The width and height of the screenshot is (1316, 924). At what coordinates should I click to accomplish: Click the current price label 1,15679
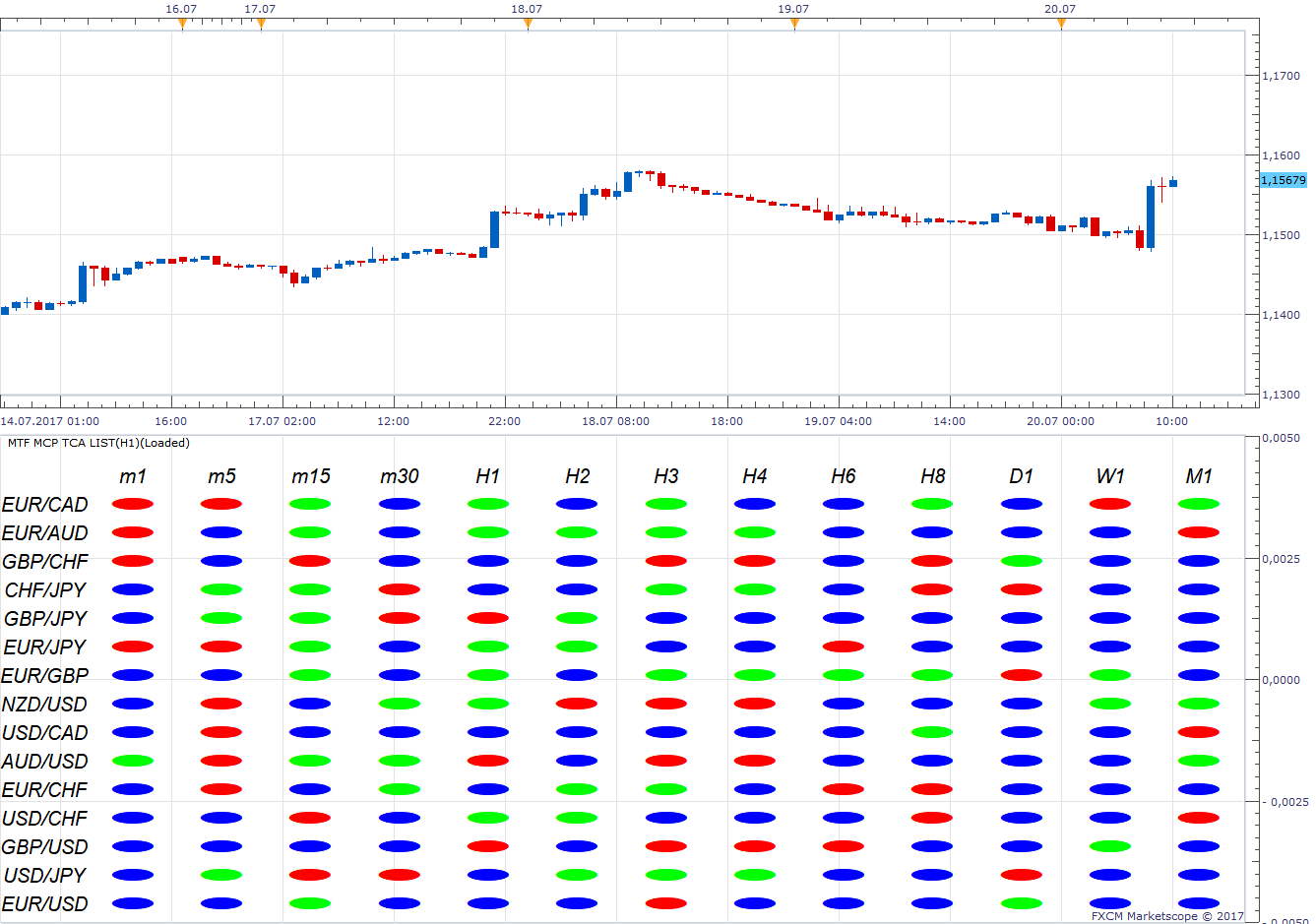point(1284,180)
